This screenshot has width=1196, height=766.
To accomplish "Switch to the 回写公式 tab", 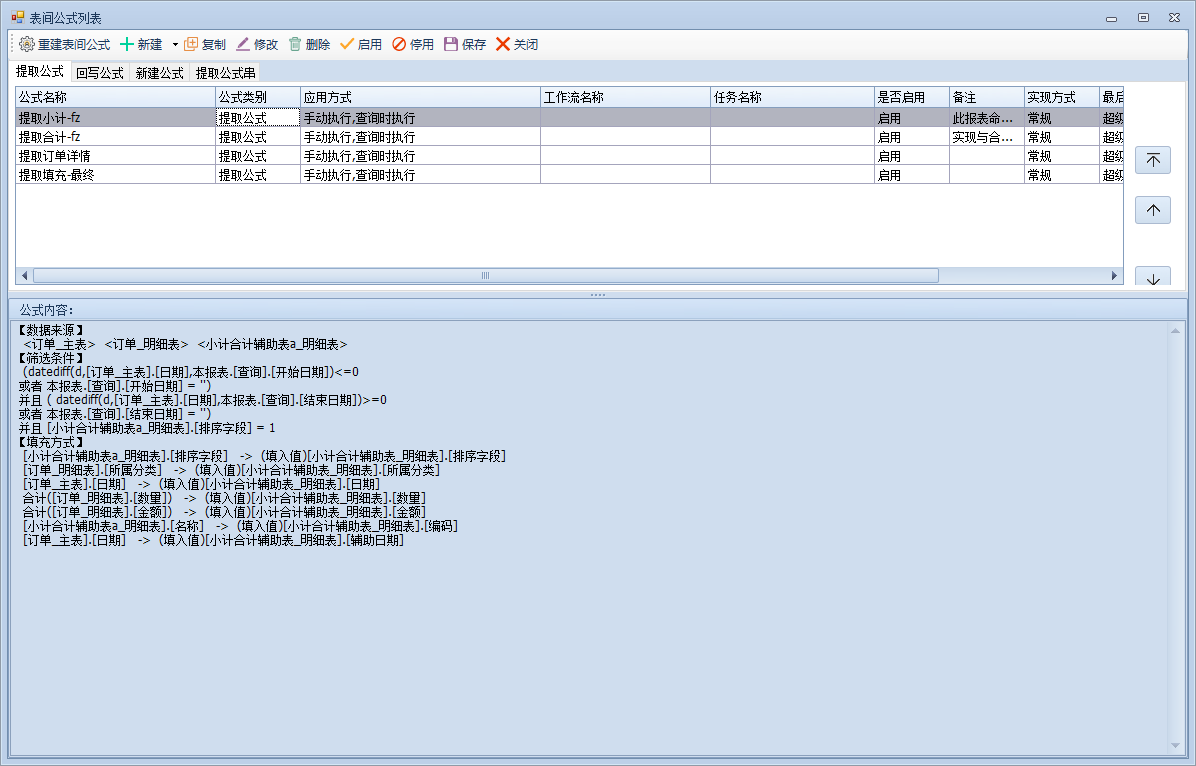I will (x=100, y=73).
